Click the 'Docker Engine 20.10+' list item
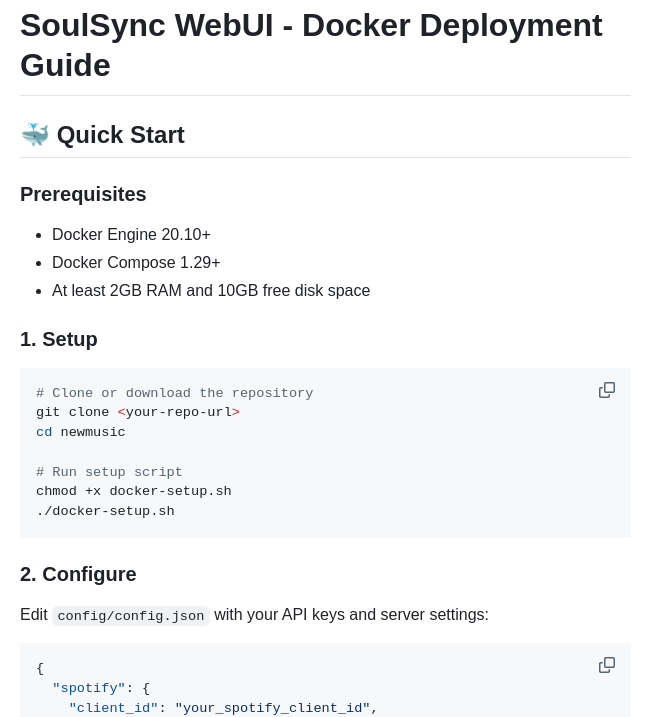The height and width of the screenshot is (717, 651). (131, 234)
